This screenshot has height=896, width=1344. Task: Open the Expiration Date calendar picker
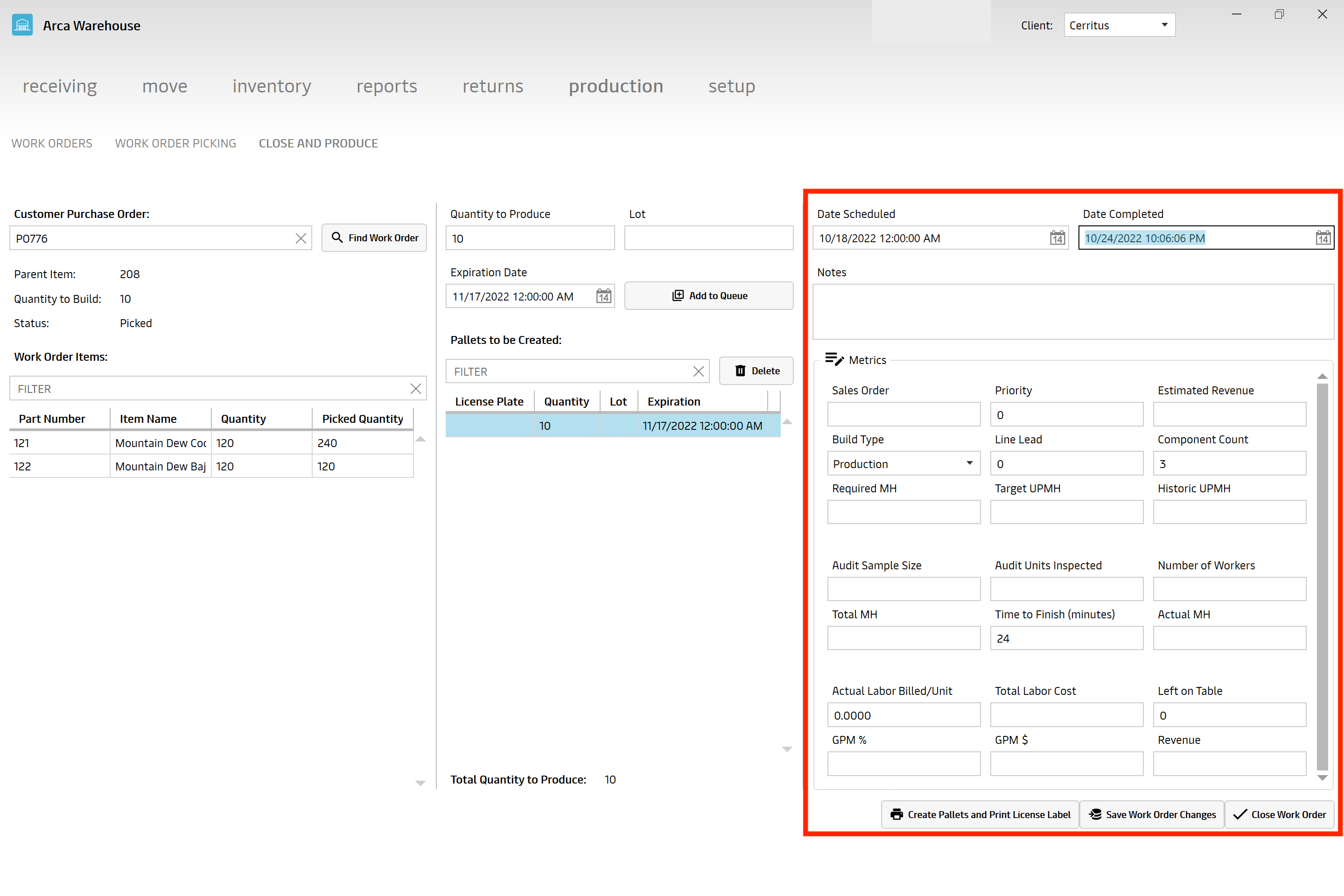point(603,296)
